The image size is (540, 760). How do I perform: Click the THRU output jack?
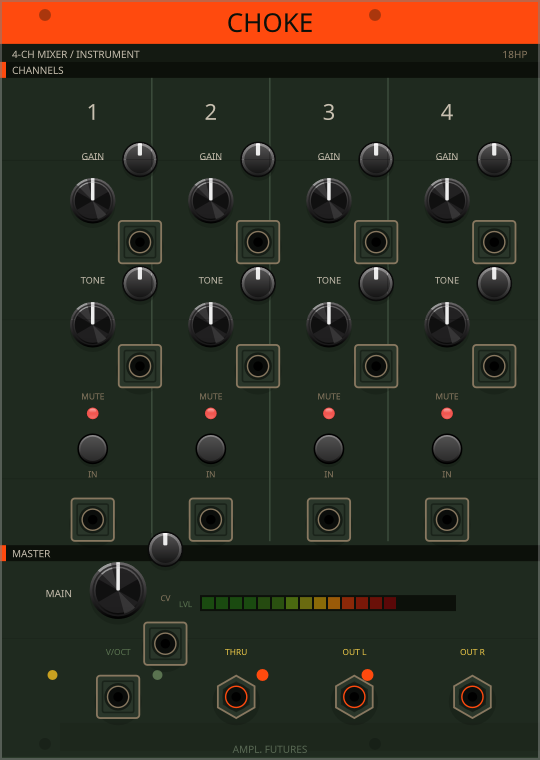(236, 697)
